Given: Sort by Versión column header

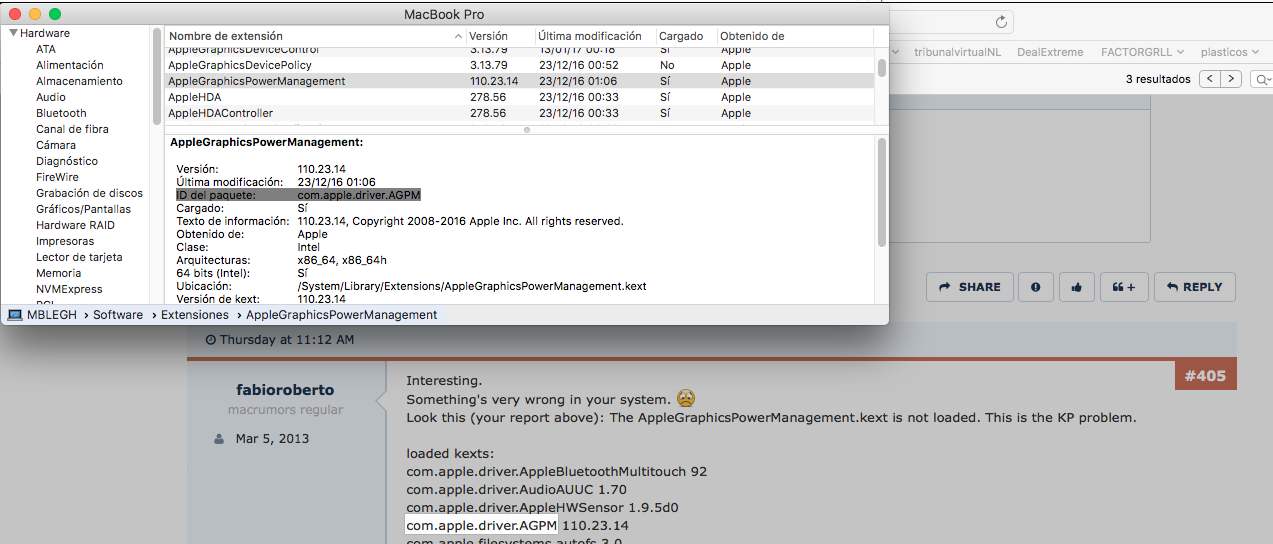Looking at the screenshot, I should [x=500, y=36].
